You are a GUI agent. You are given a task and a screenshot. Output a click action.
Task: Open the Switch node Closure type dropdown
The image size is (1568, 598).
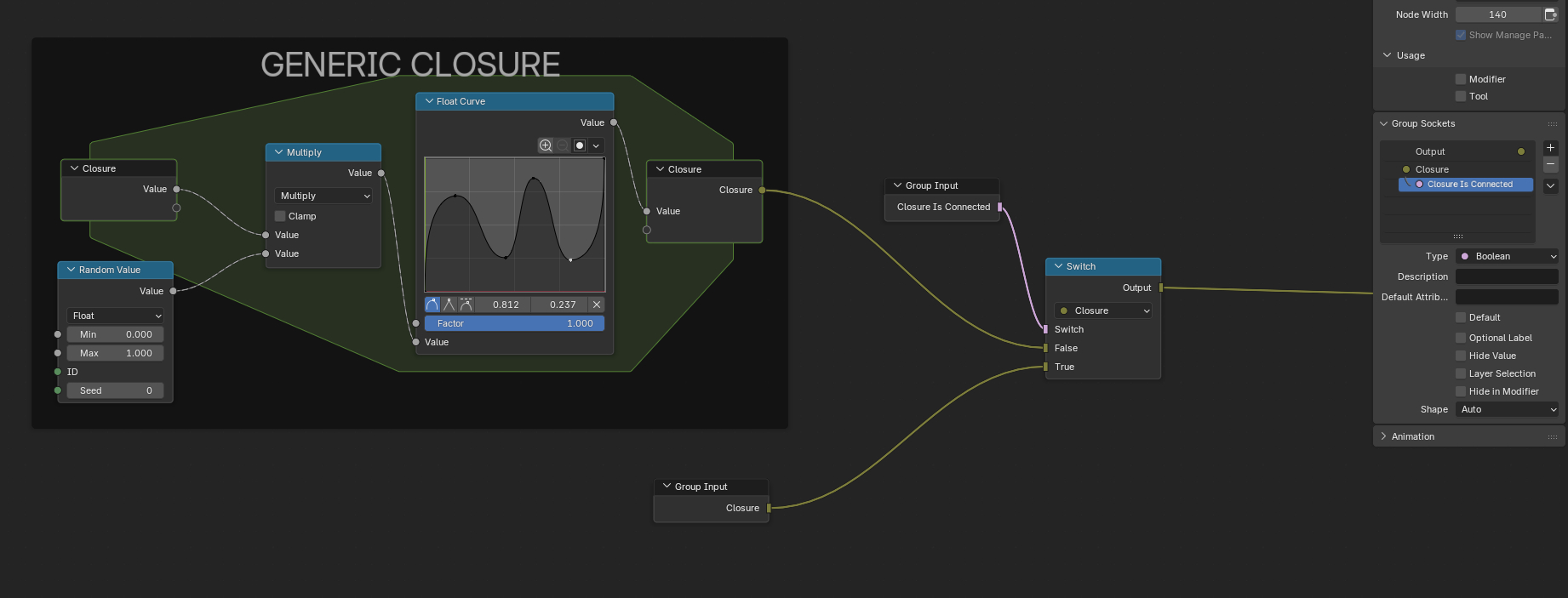(x=1103, y=310)
